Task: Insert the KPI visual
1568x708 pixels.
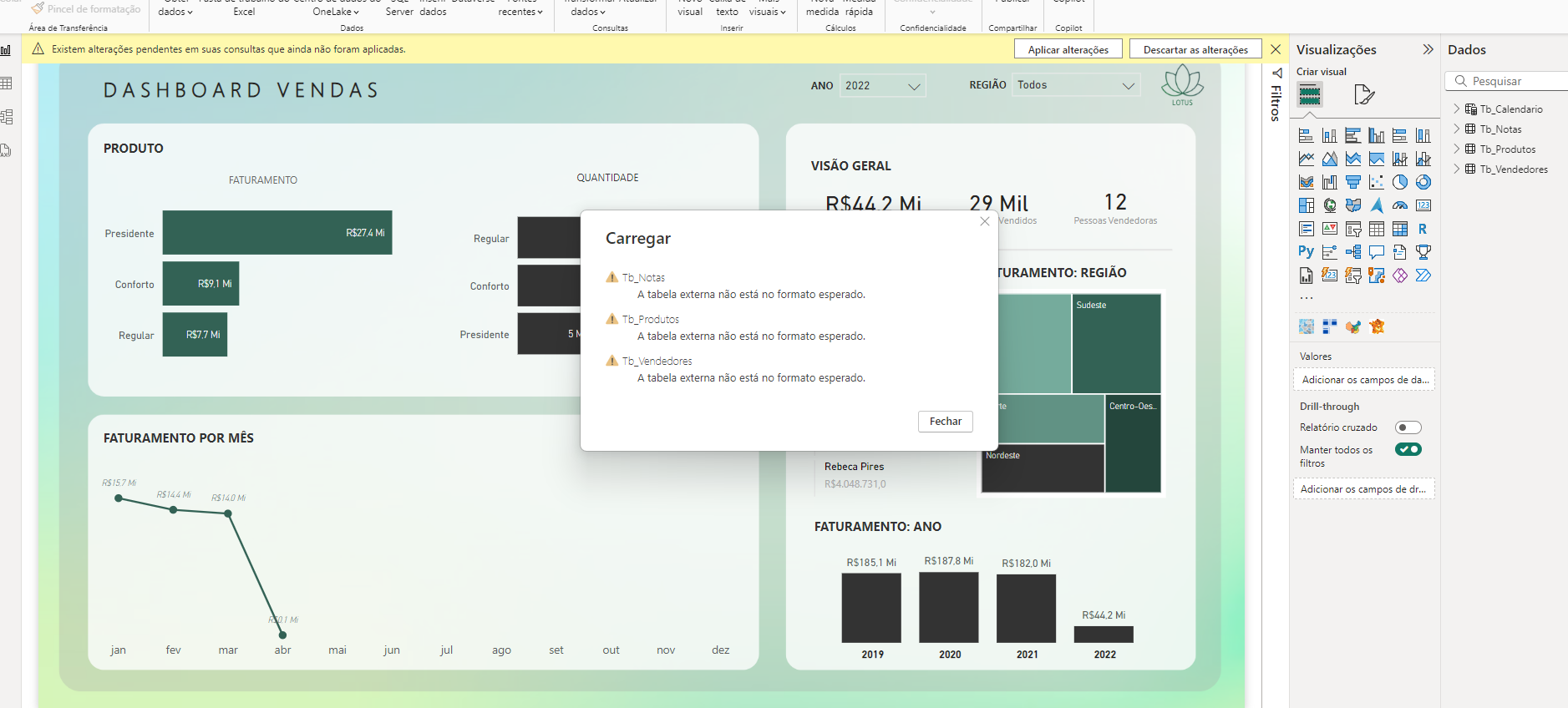Action: 1330,229
